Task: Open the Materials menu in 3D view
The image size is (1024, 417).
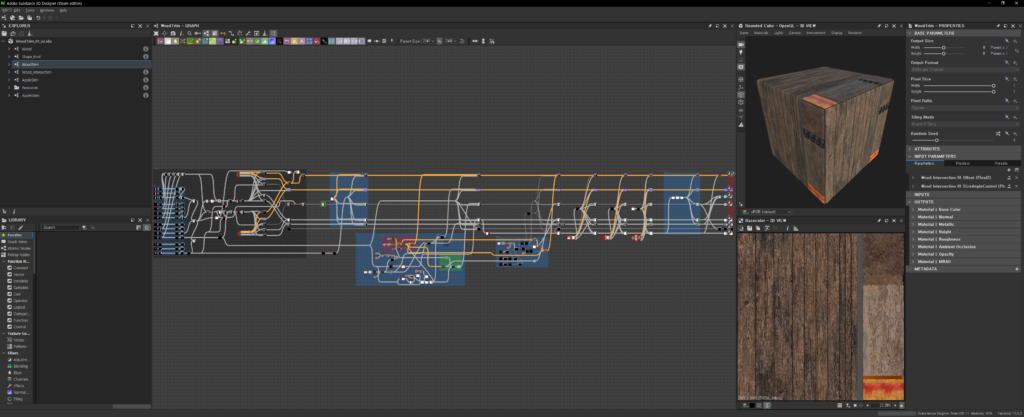Action: tap(760, 33)
